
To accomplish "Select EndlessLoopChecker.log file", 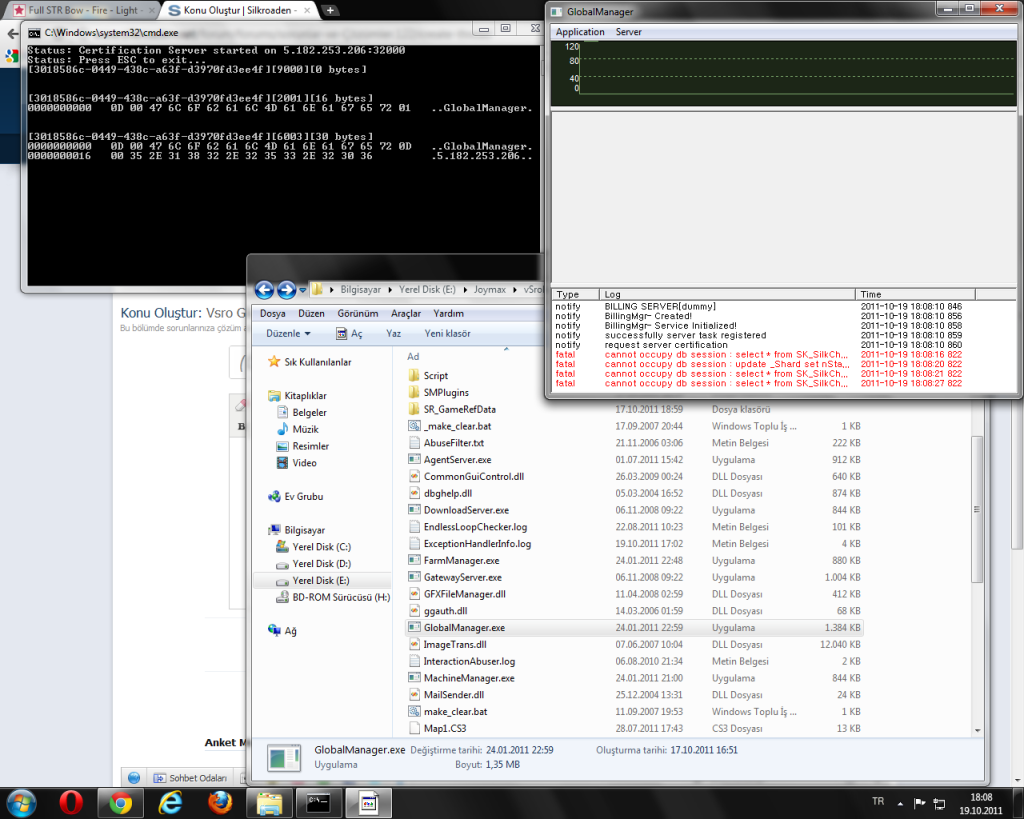I will pyautogui.click(x=475, y=527).
